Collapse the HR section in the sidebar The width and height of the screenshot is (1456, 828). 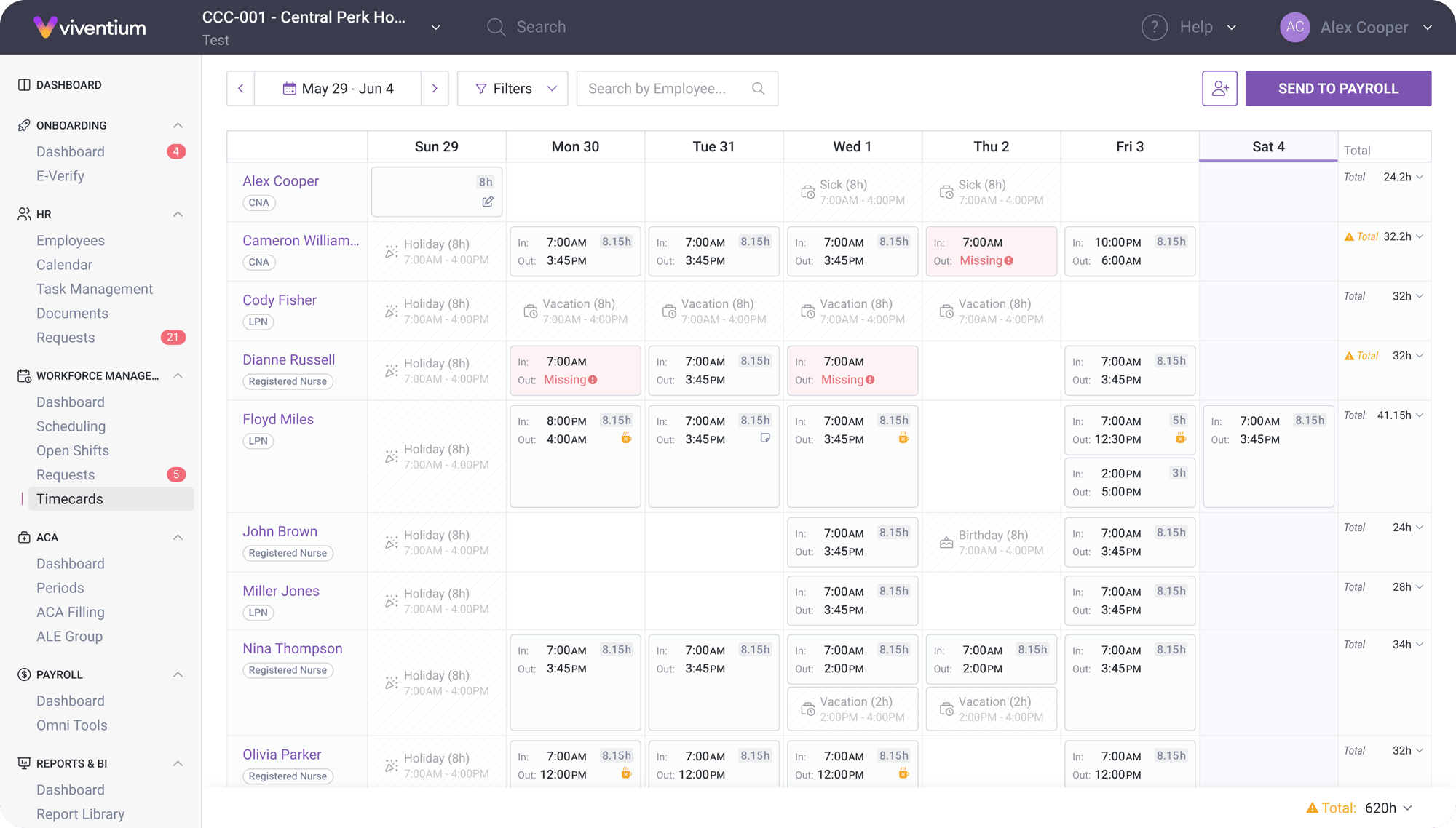coord(178,213)
